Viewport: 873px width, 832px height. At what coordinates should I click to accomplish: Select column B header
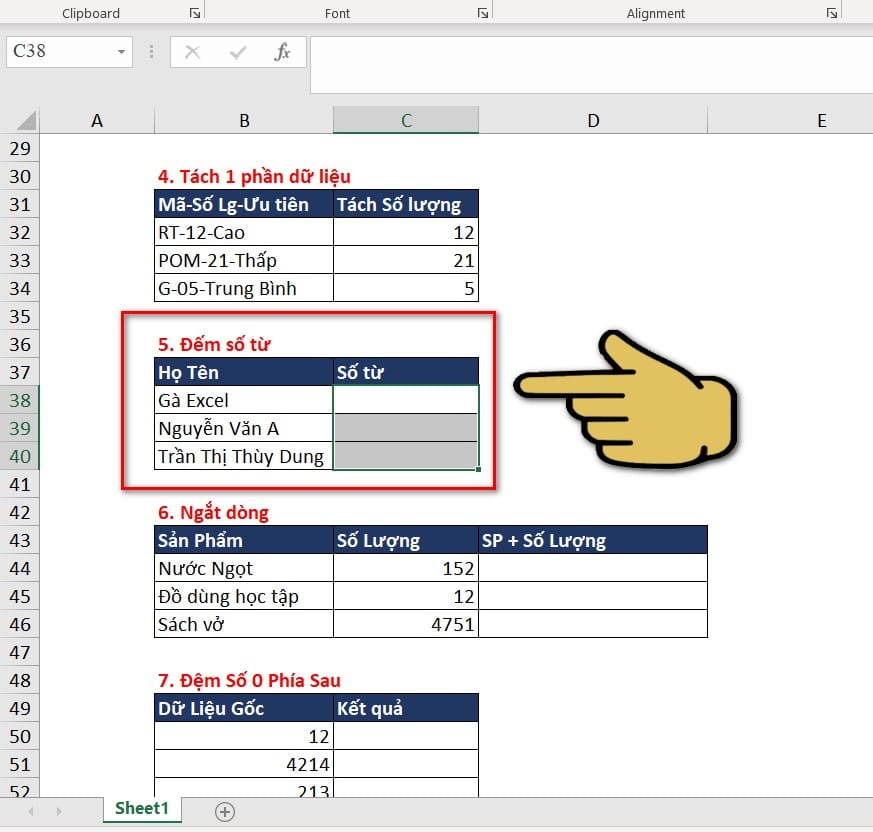244,120
